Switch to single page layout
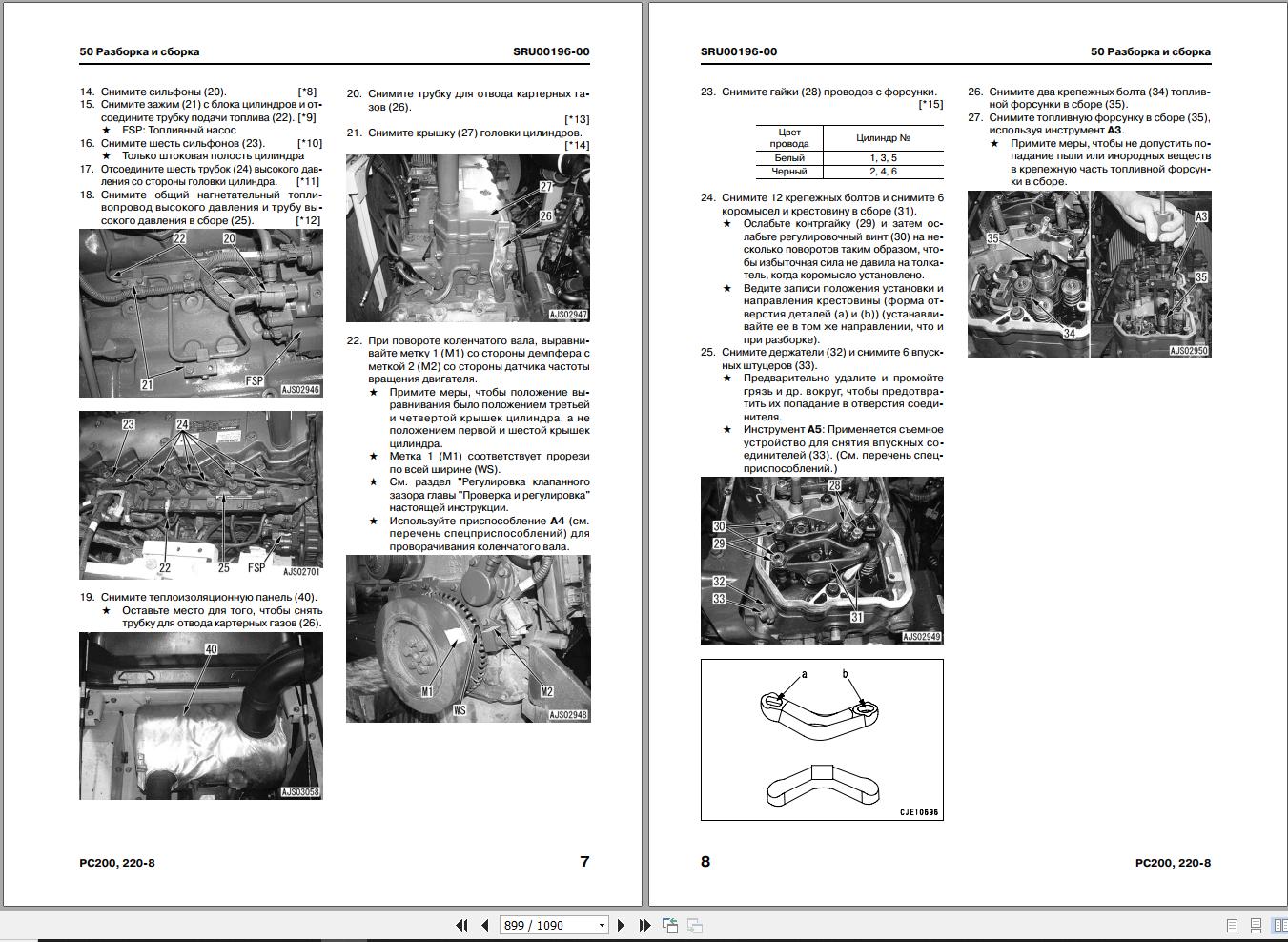This screenshot has height=942, width=1288. (1232, 926)
